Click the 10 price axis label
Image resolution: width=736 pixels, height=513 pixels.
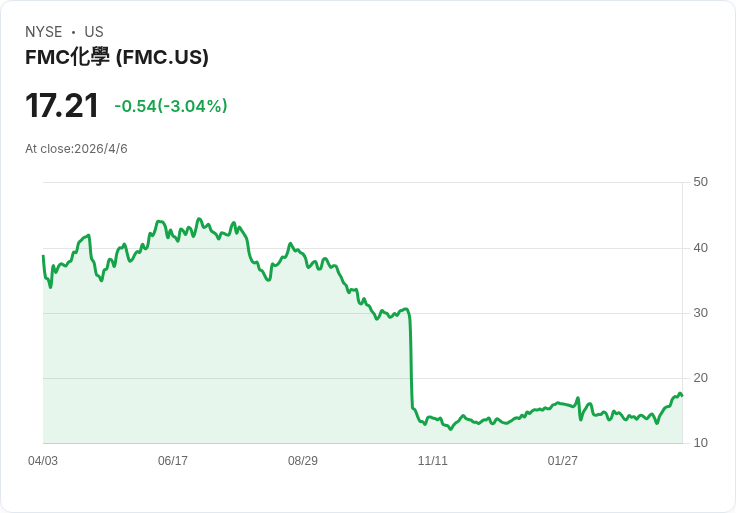coord(700,443)
